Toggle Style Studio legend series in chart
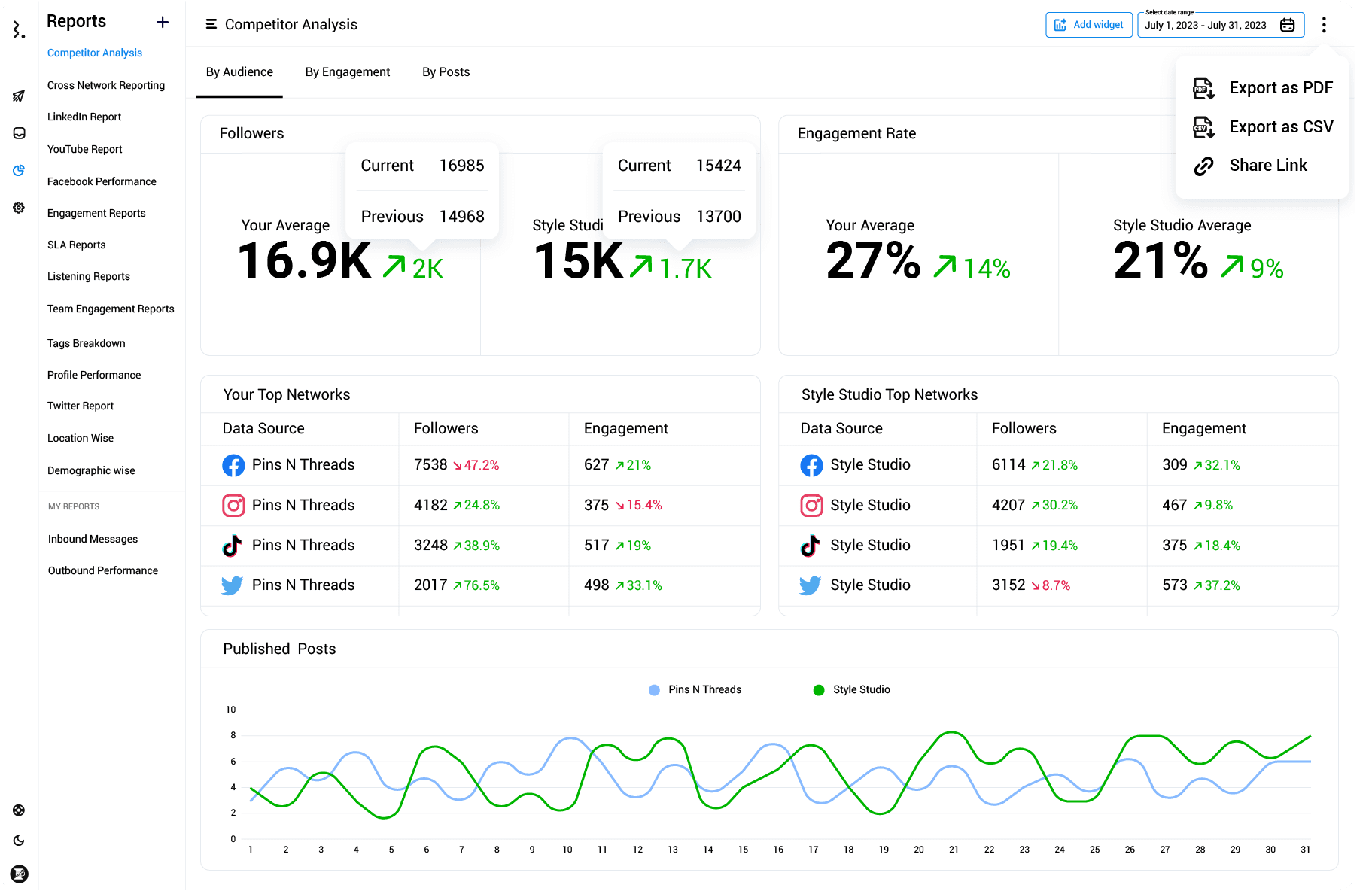This screenshot has height=891, width=1372. point(852,689)
